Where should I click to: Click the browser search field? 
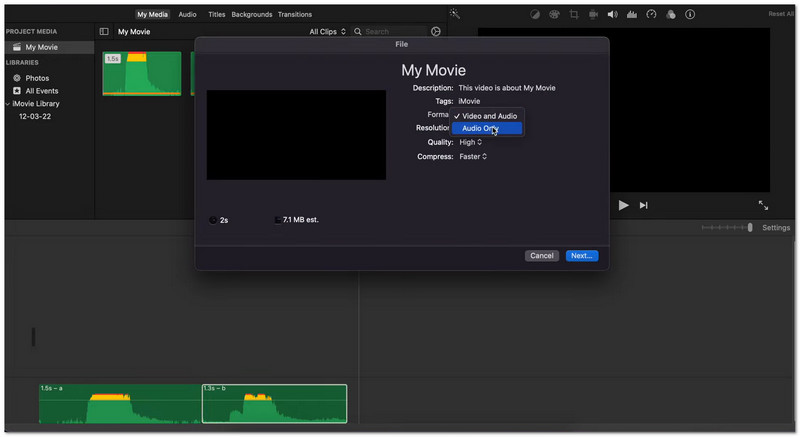pyautogui.click(x=390, y=32)
